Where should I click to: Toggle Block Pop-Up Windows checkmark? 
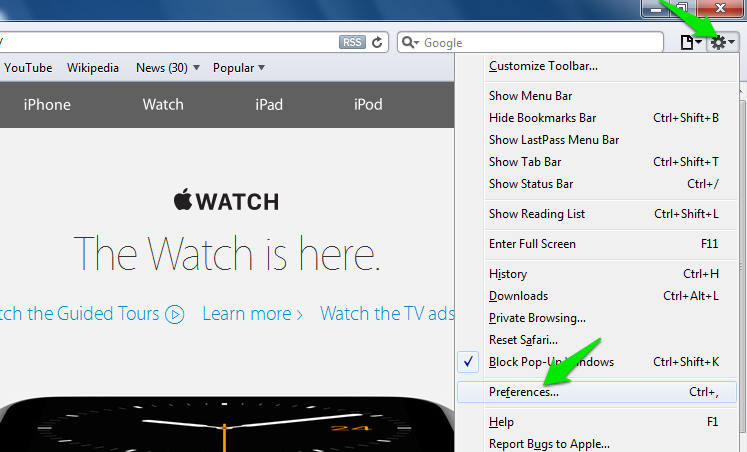pyautogui.click(x=471, y=362)
